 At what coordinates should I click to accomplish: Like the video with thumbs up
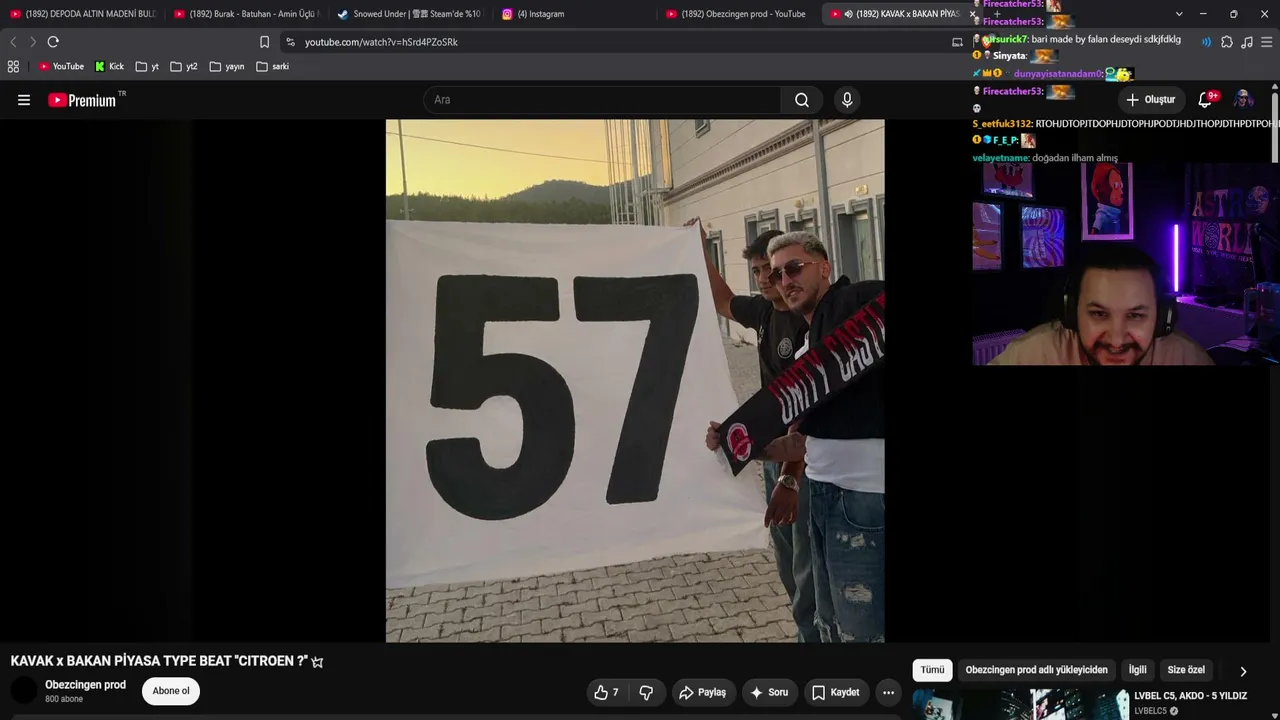(606, 692)
